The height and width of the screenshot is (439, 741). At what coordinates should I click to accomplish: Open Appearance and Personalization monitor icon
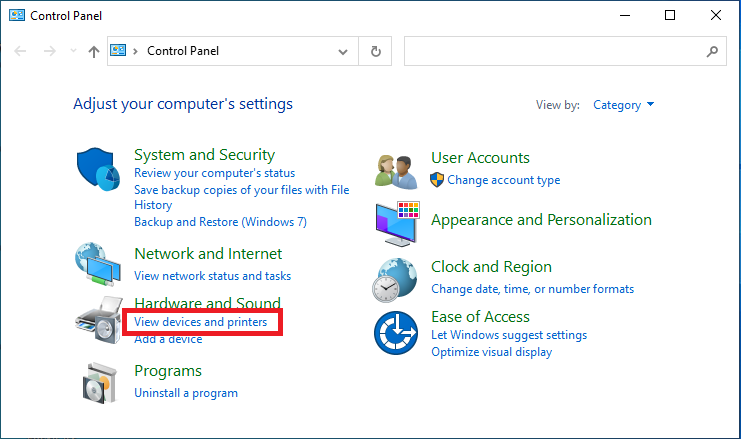pyautogui.click(x=396, y=224)
